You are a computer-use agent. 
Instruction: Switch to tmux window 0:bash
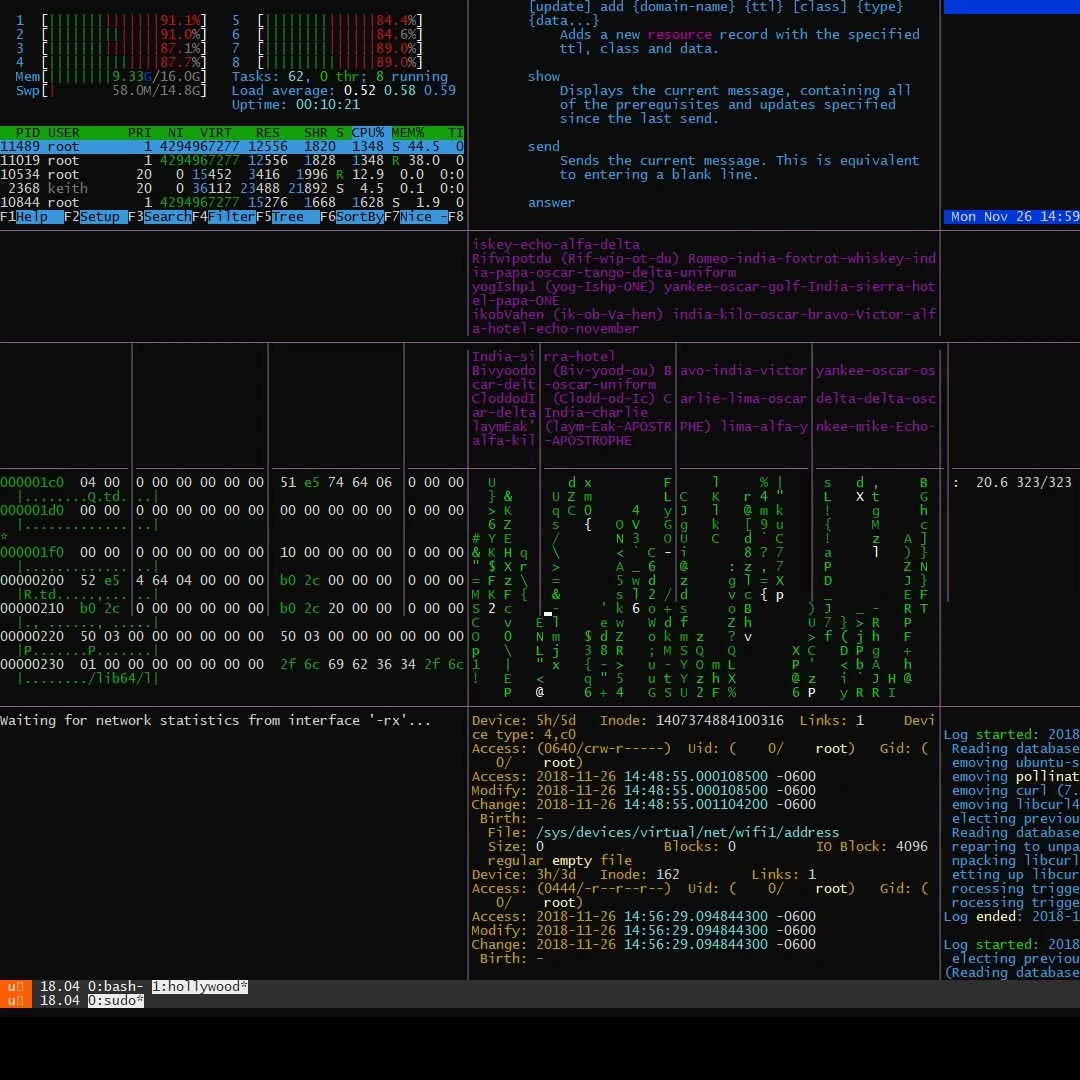point(115,986)
